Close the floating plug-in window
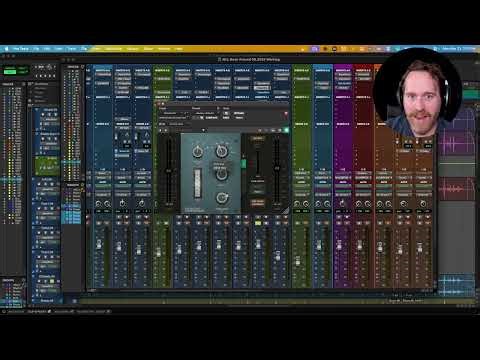The image size is (480, 360). [x=159, y=104]
